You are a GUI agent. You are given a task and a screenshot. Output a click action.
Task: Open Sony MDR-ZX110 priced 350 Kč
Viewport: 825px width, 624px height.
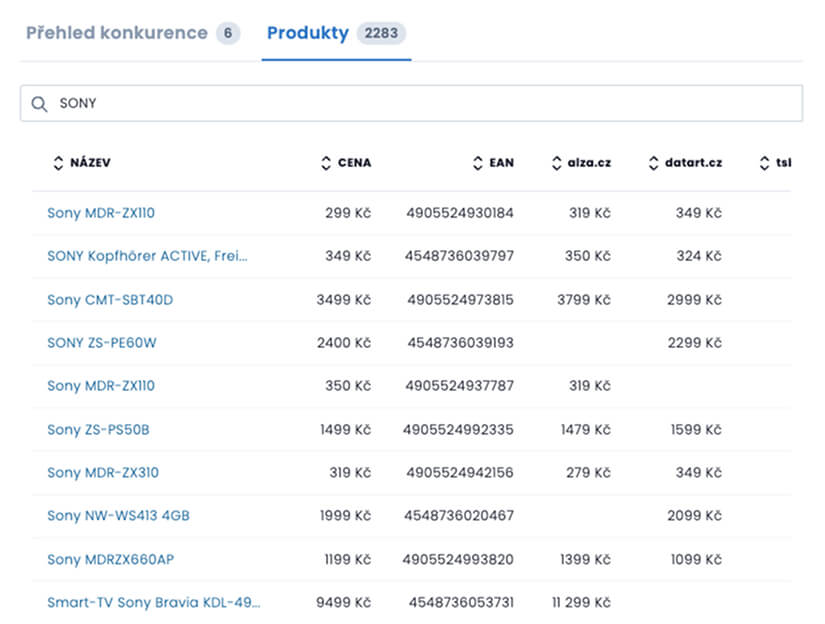click(101, 386)
